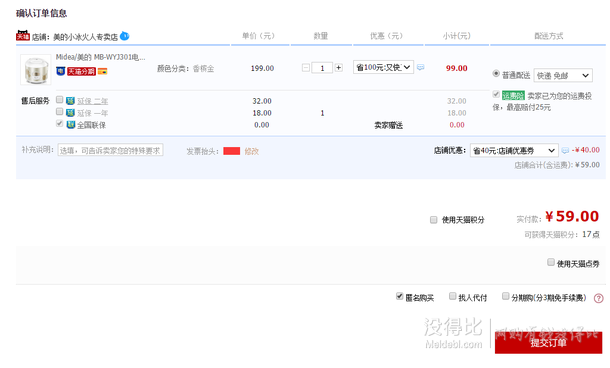
Task: Open the rice cooker product thumbnail
Action: (35, 70)
